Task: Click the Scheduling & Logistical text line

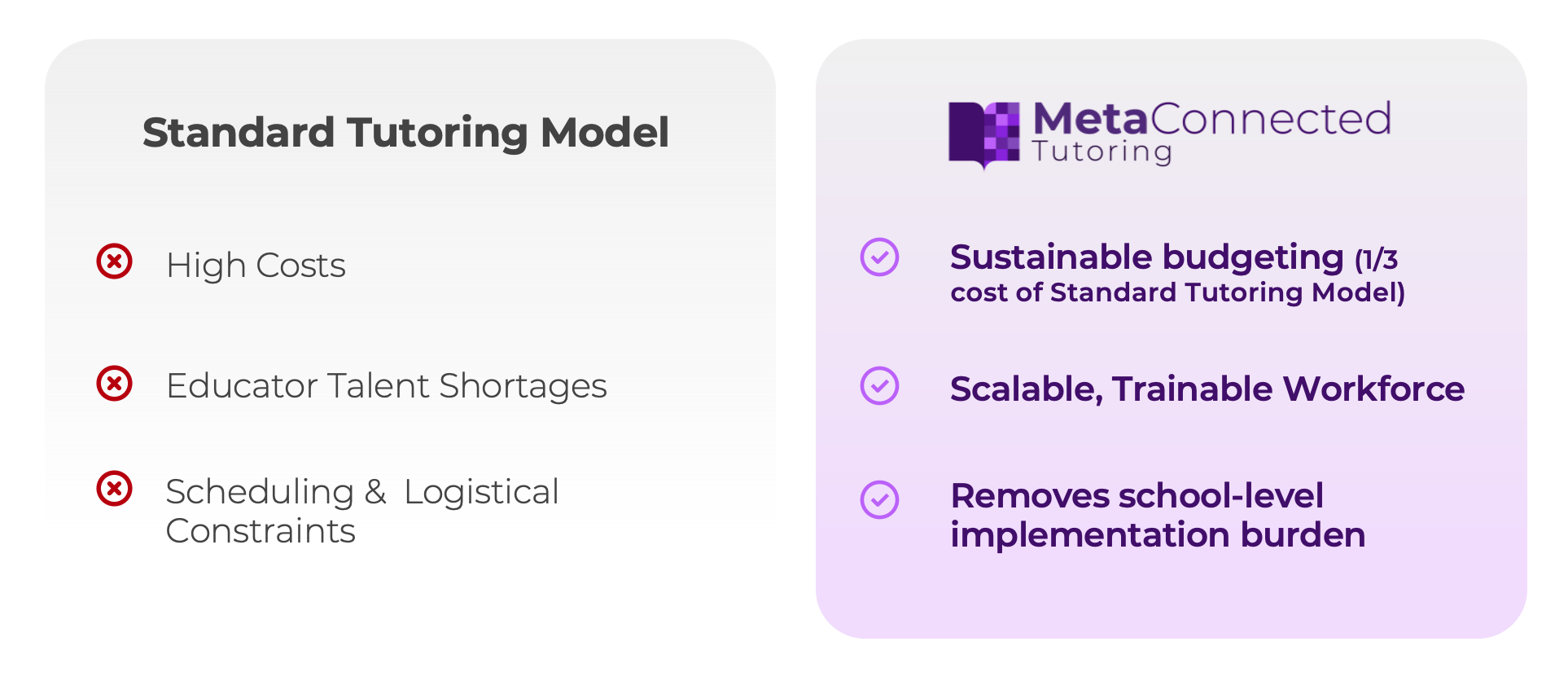Action: [361, 492]
